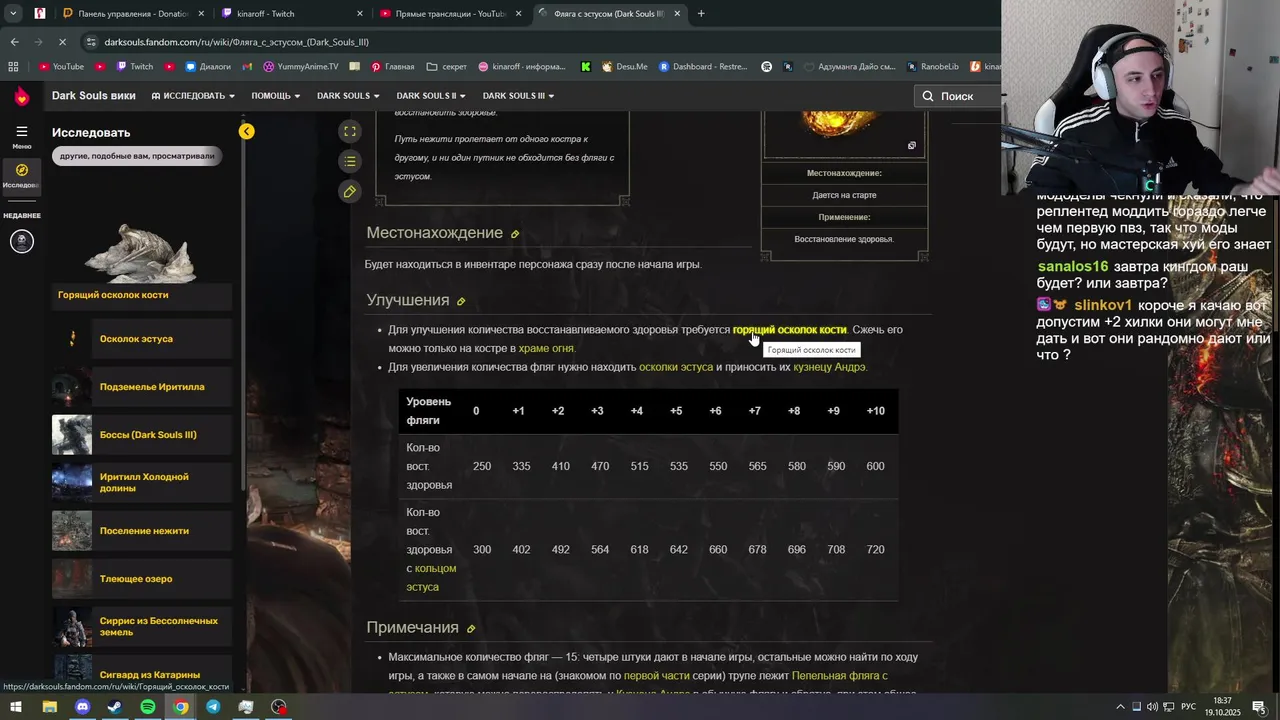Edit the Примечания section pencil icon

(x=471, y=628)
